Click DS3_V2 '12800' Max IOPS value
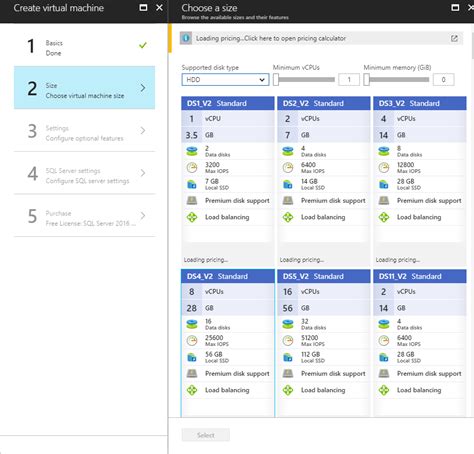 tap(406, 165)
